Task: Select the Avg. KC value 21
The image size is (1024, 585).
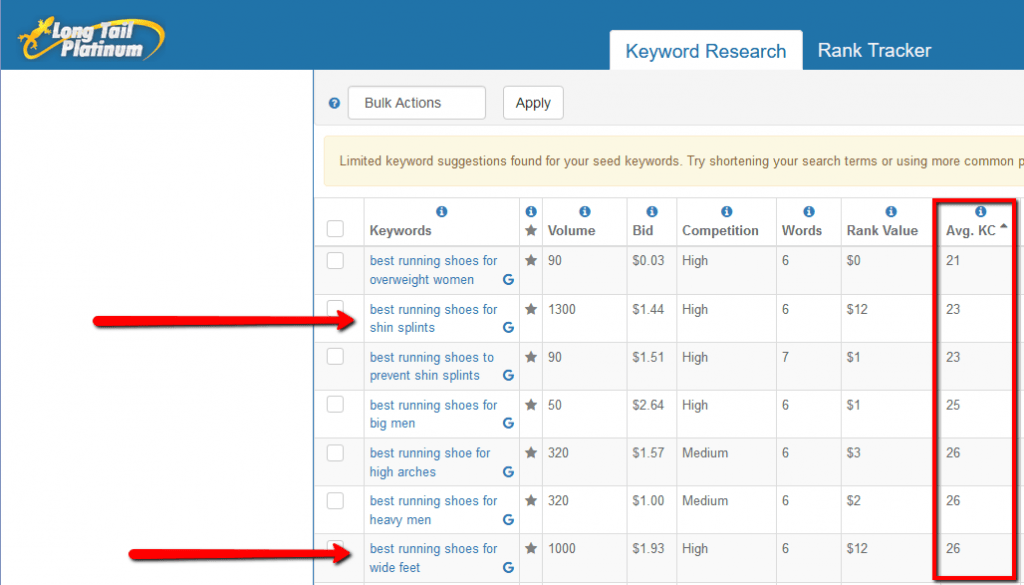Action: [x=953, y=261]
